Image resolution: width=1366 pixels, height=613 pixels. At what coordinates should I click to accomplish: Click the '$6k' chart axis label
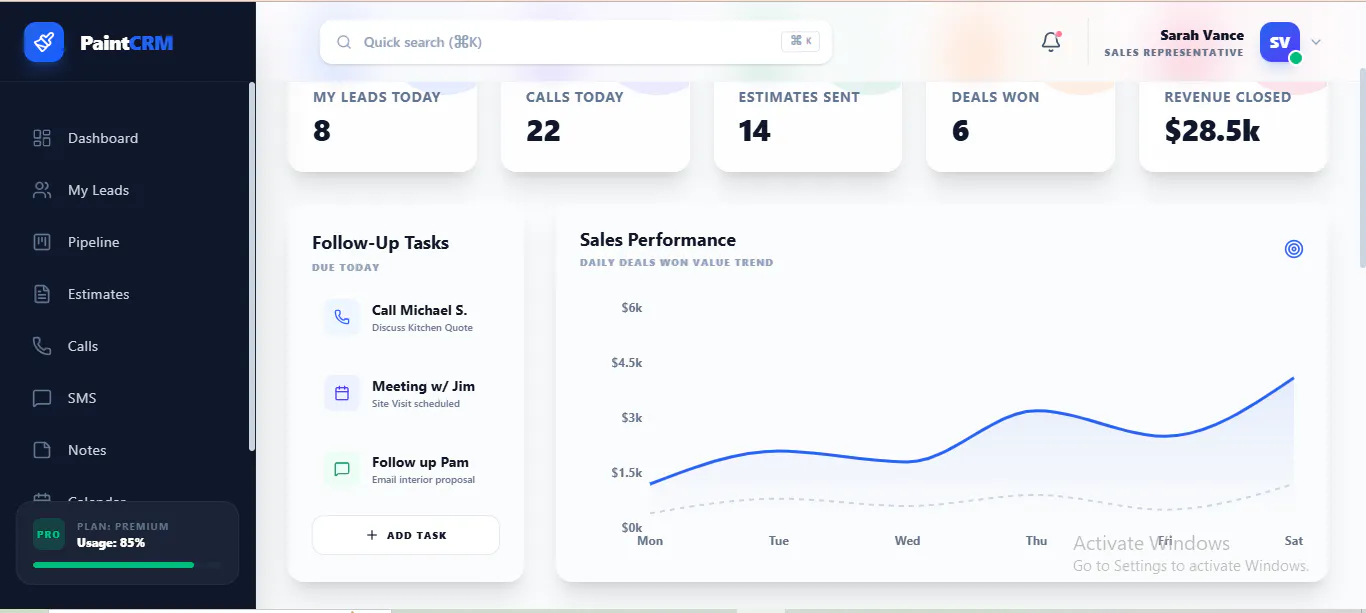632,308
